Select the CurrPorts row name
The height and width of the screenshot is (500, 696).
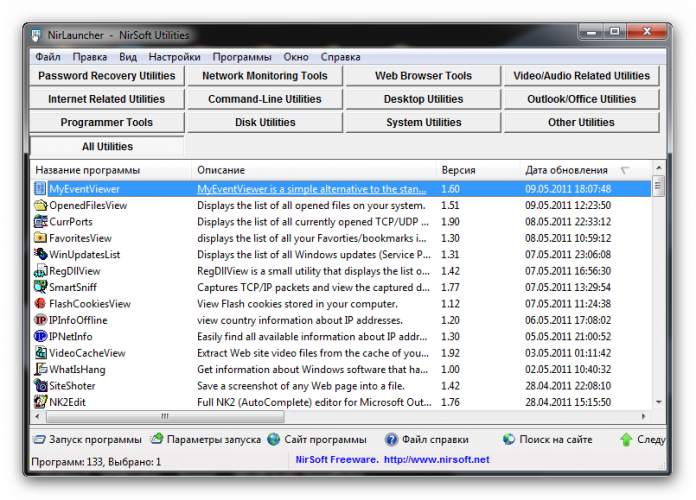coord(71,222)
